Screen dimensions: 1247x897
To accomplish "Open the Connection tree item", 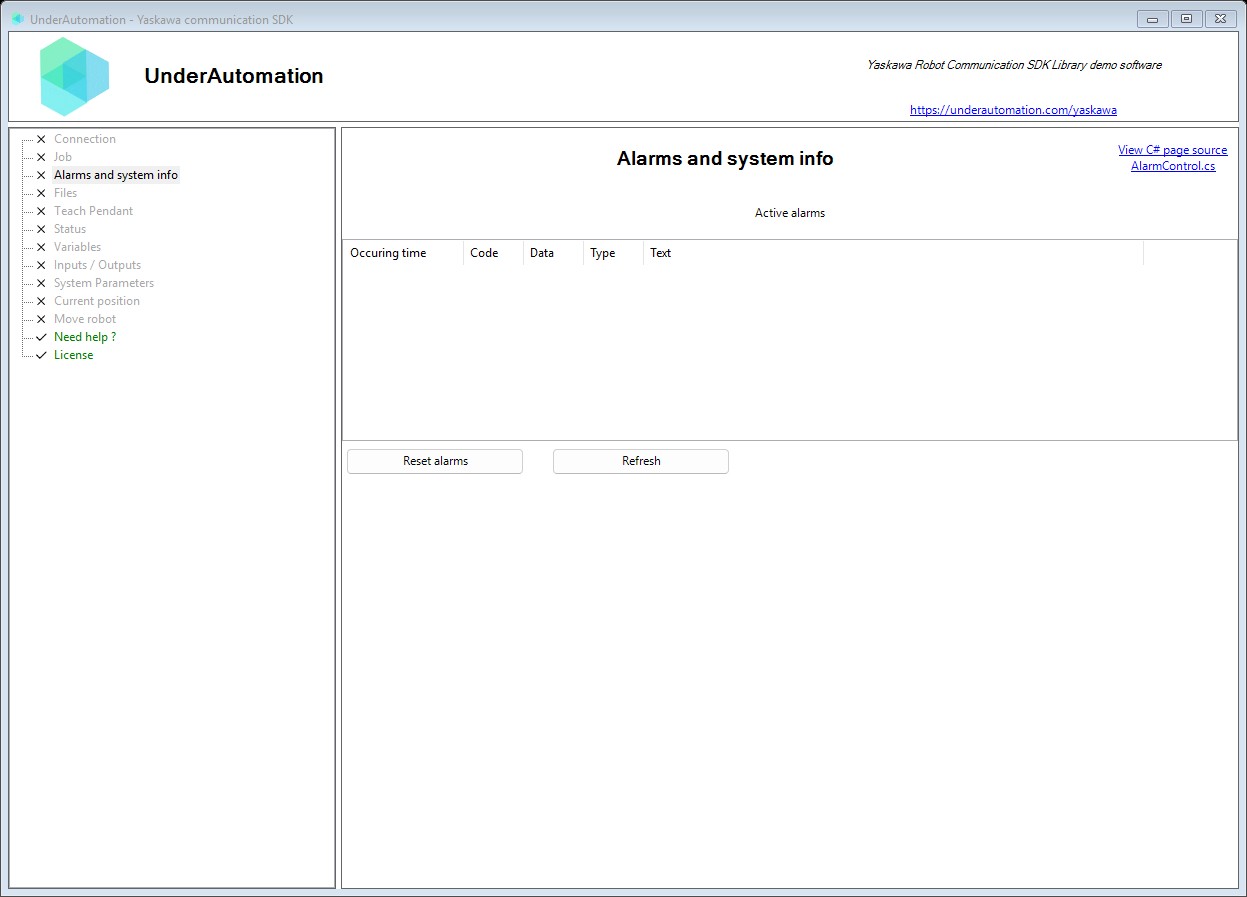I will (x=85, y=139).
